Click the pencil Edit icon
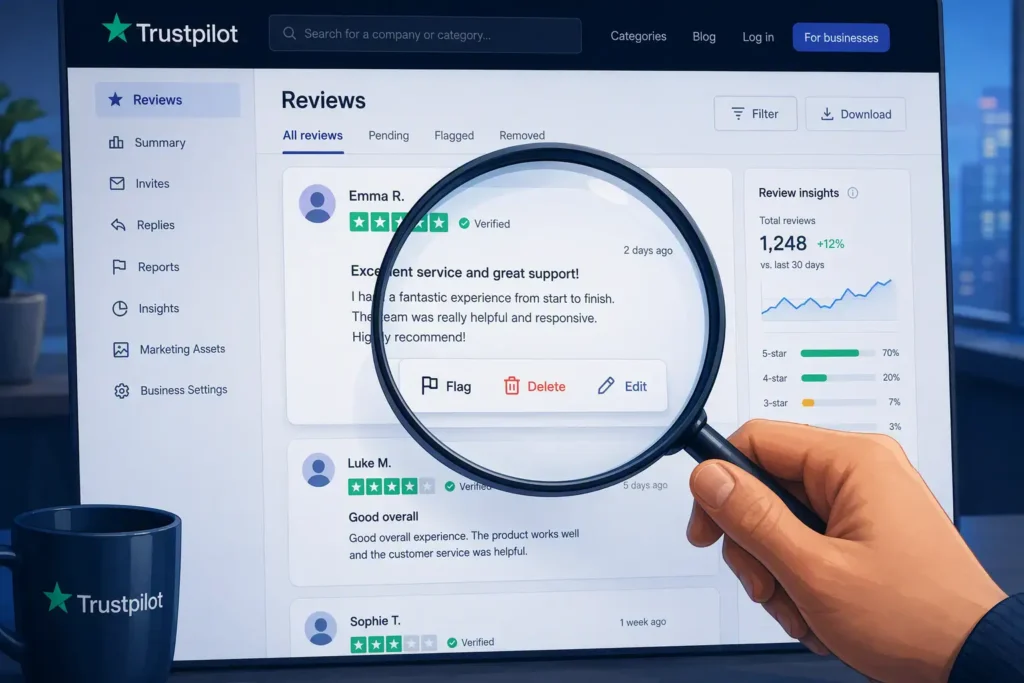Image resolution: width=1024 pixels, height=683 pixels. (x=606, y=385)
